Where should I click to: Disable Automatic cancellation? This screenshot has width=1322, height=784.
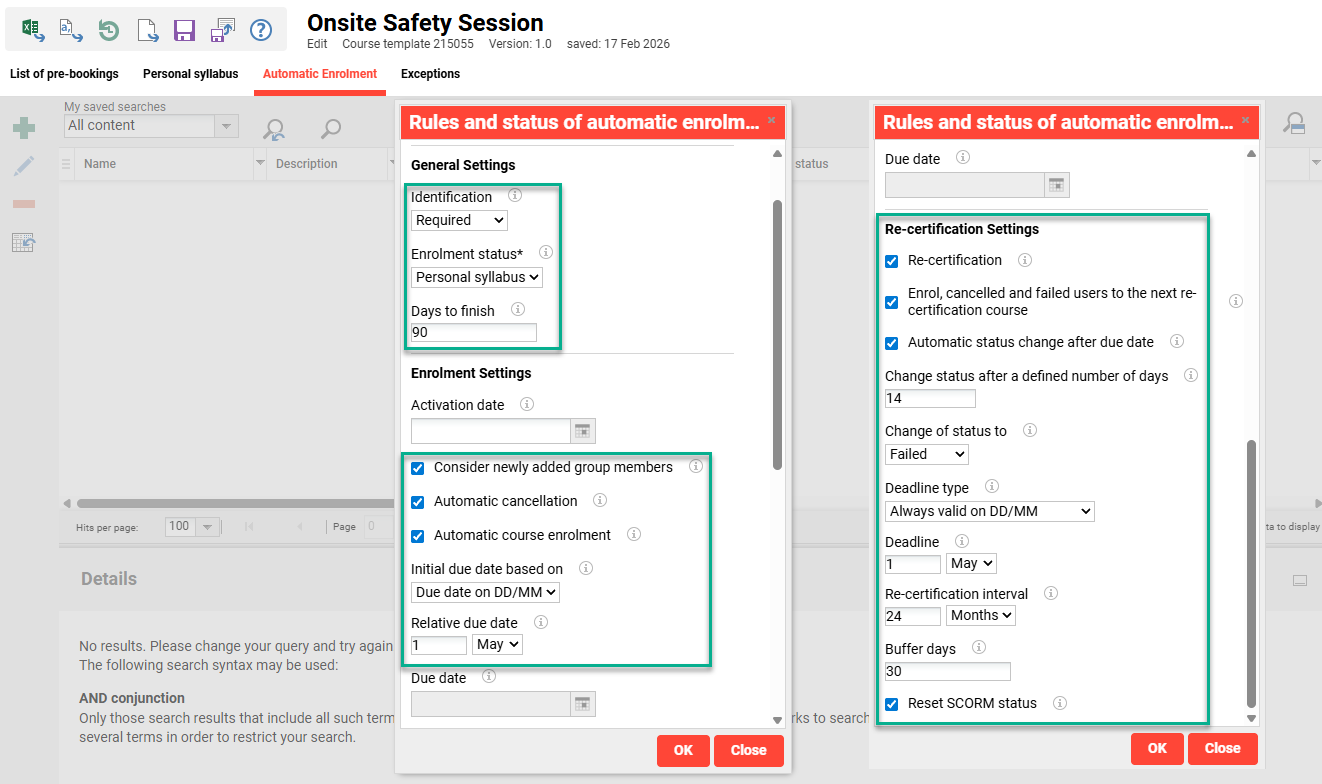point(417,502)
